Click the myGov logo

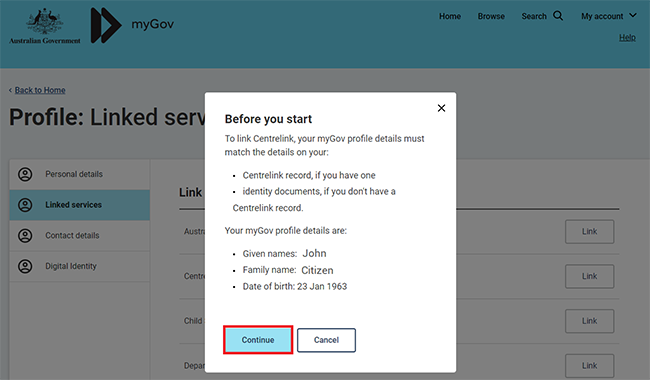click(132, 25)
